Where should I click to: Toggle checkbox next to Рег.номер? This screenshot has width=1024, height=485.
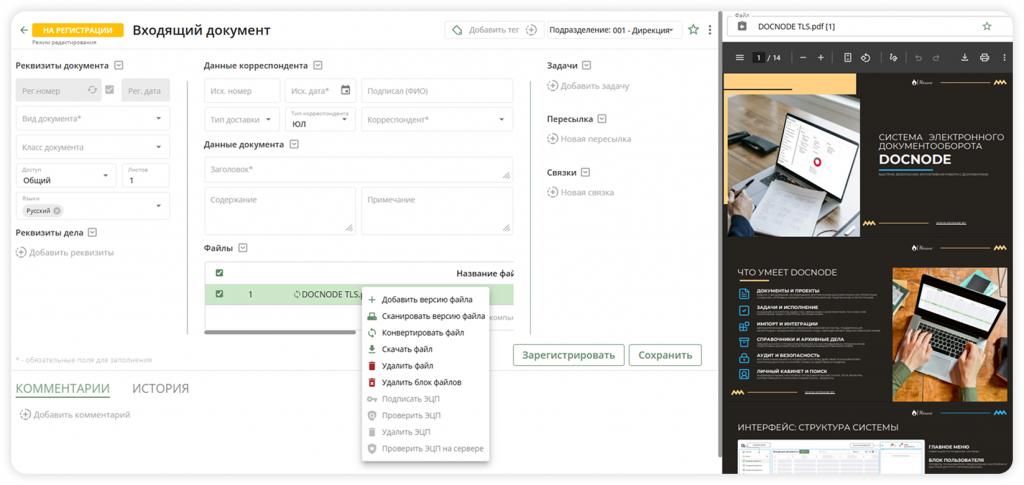pyautogui.click(x=110, y=89)
